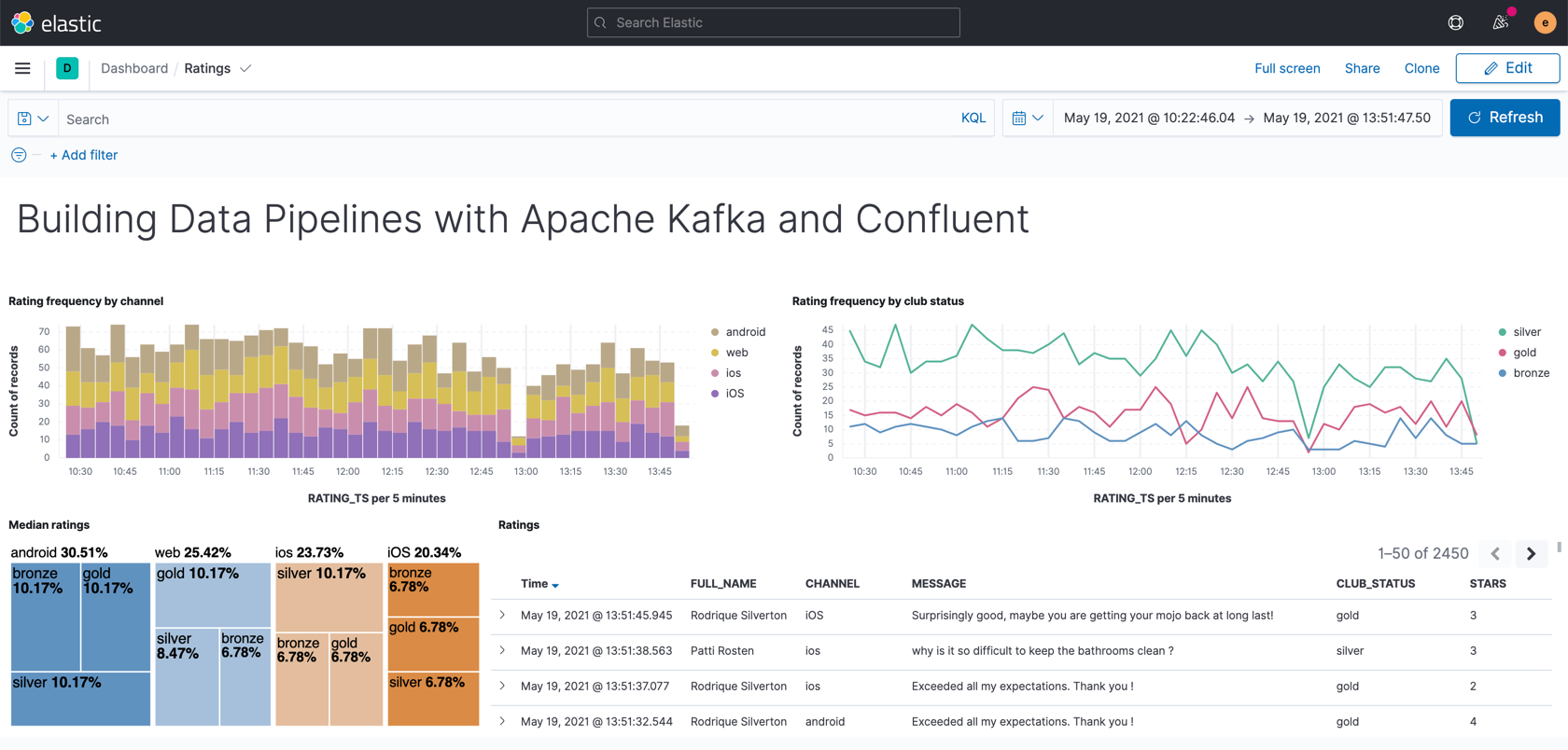This screenshot has height=750, width=1568.
Task: Open the hamburger navigation menu
Action: point(22,68)
